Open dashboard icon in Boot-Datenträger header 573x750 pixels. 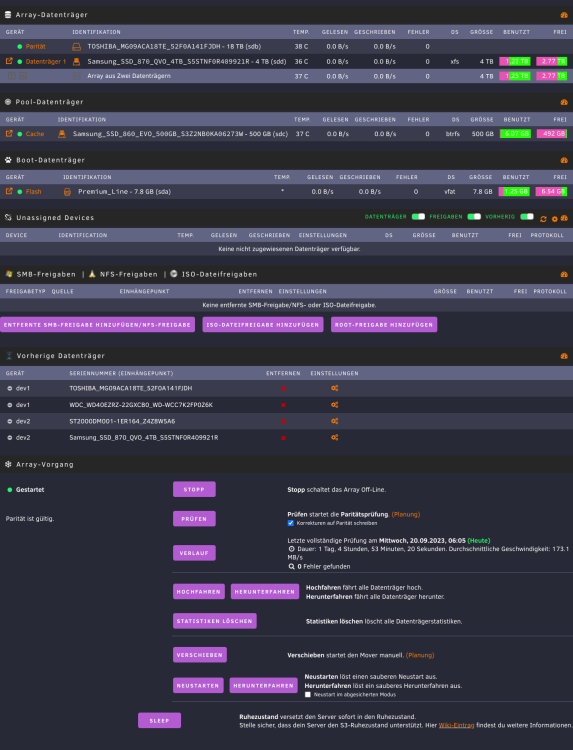point(564,160)
